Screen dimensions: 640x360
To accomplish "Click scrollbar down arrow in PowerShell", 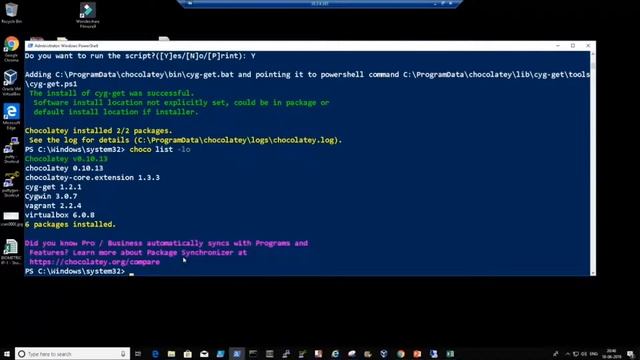I will point(593,273).
